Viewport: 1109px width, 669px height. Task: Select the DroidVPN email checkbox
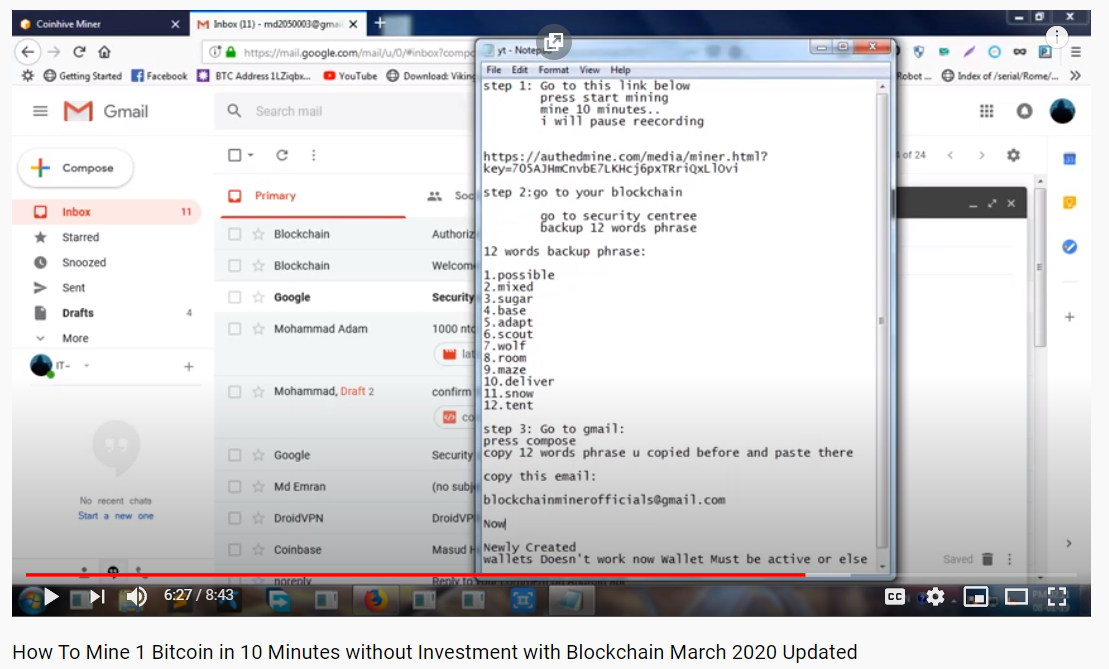pyautogui.click(x=235, y=518)
